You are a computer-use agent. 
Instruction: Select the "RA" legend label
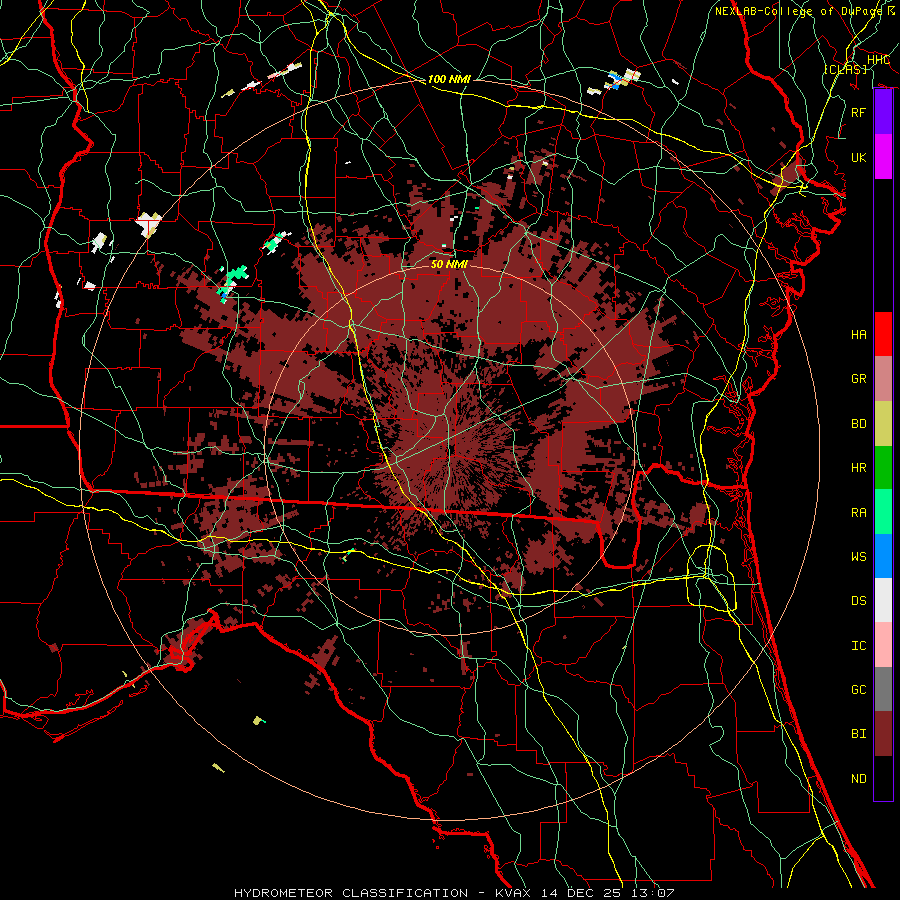coord(858,513)
